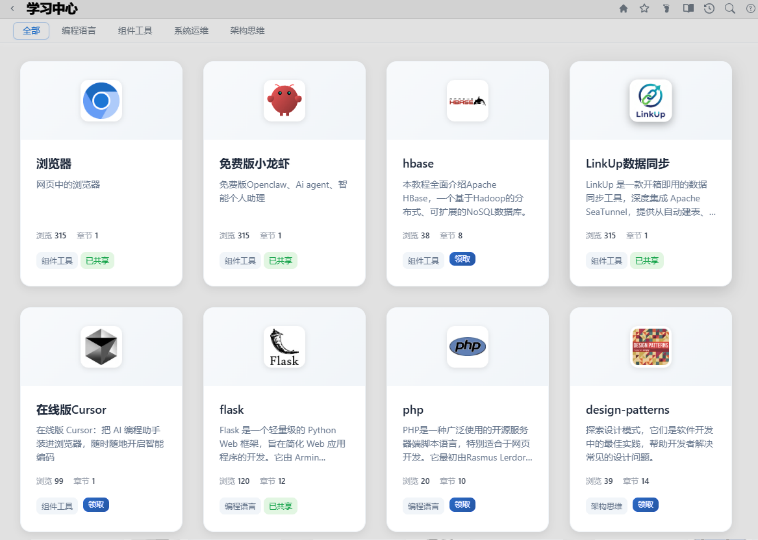Click 浏览 99 stat on Cursor card
This screenshot has height=540, width=758.
(50, 481)
